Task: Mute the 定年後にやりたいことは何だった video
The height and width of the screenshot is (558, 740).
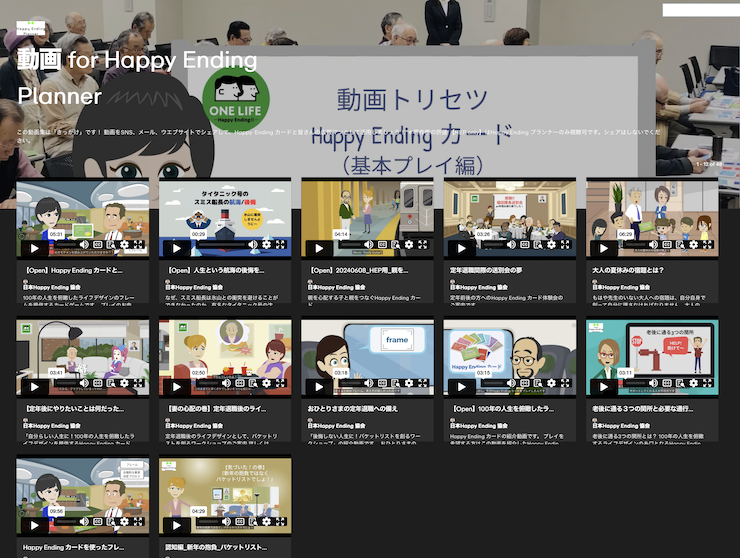Action: [84, 383]
